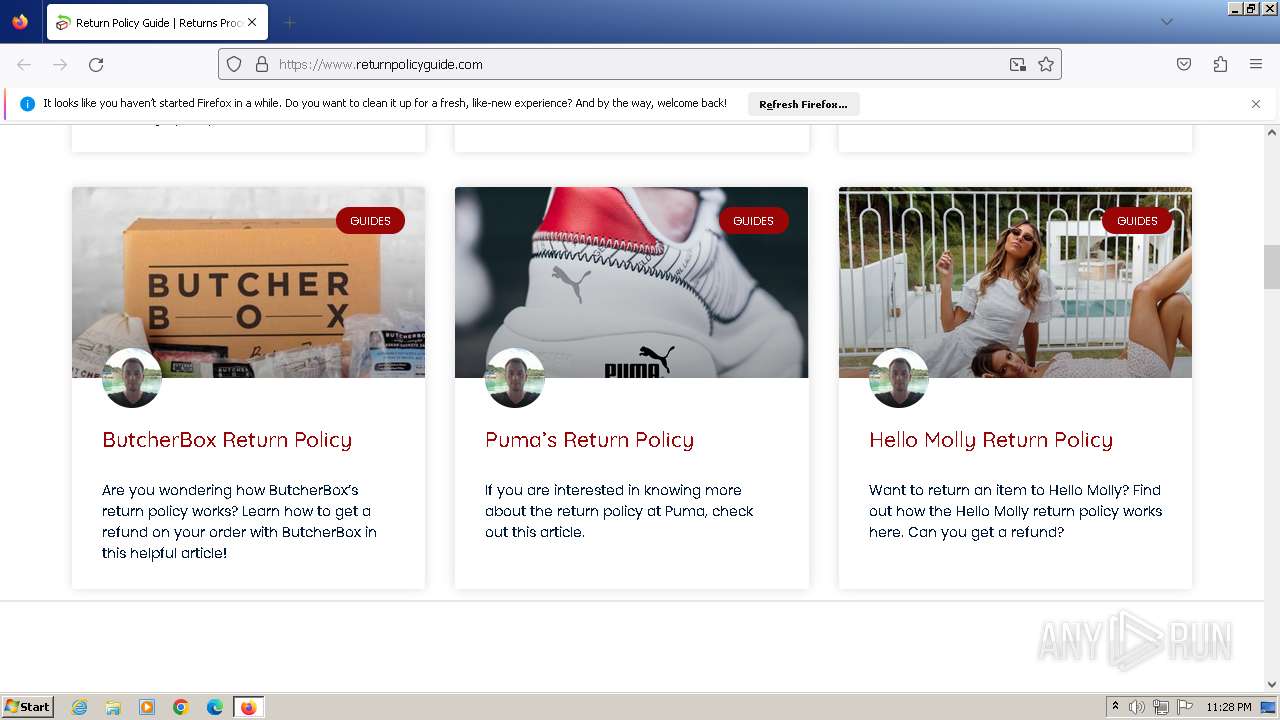Click the Puma article description text
Image resolution: width=1280 pixels, height=720 pixels.
click(619, 511)
